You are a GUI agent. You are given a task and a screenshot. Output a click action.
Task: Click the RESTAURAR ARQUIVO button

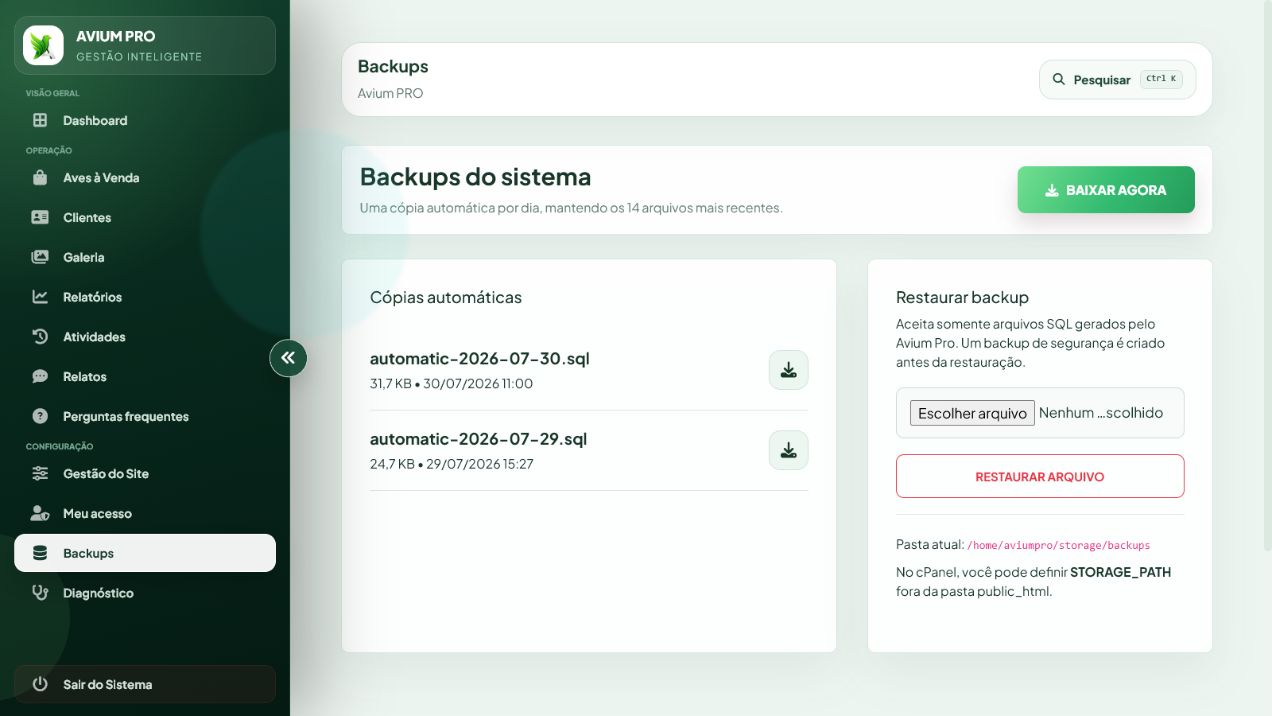tap(1040, 476)
